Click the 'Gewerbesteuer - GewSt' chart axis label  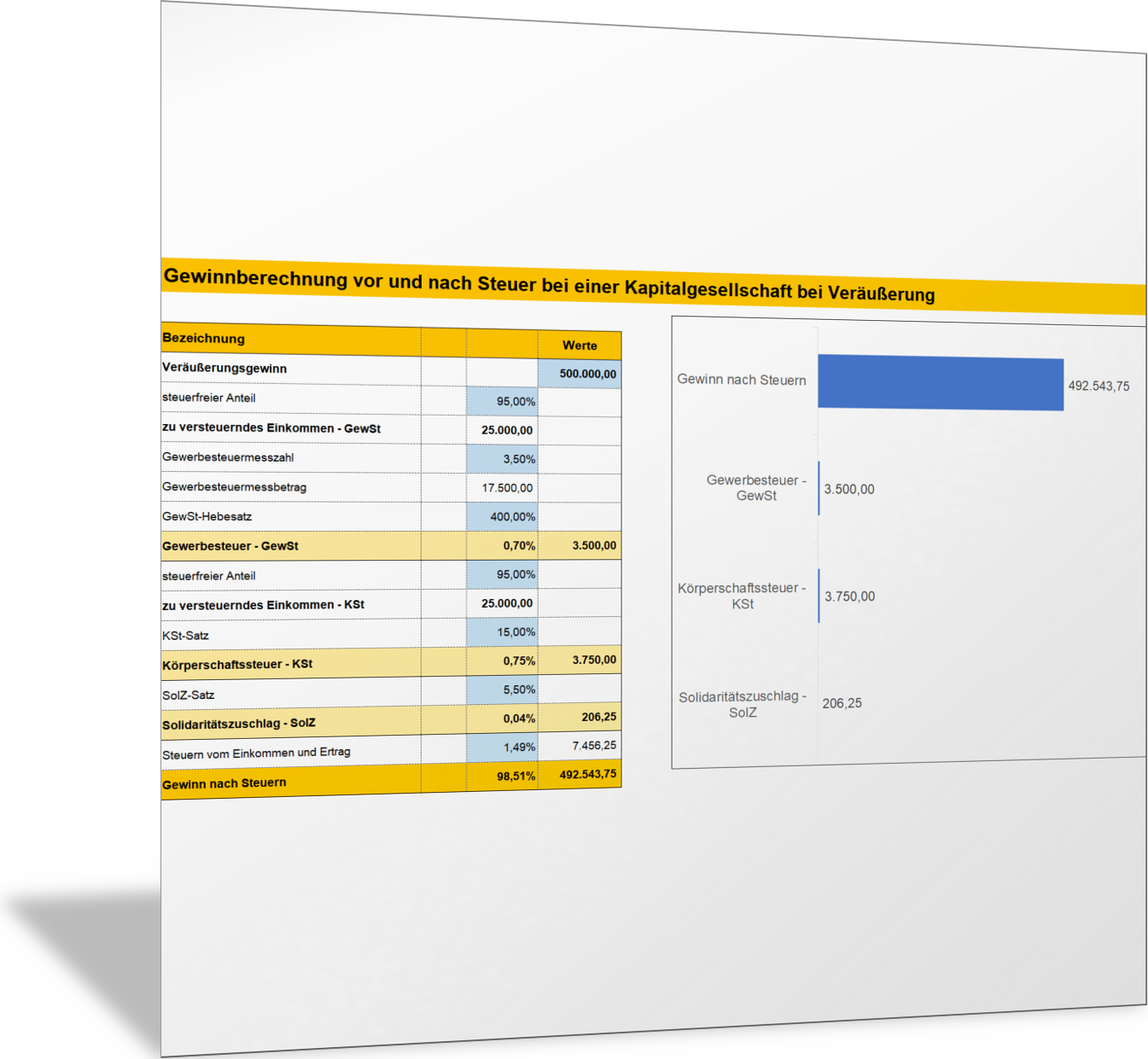756,488
